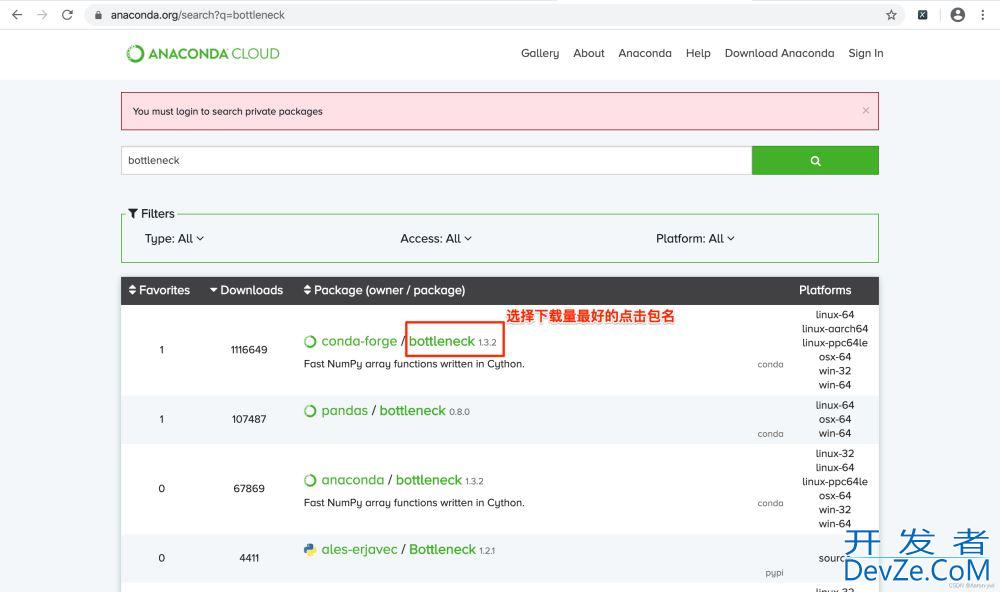Open the browser extension icon
The width and height of the screenshot is (1000, 592).
tap(922, 15)
